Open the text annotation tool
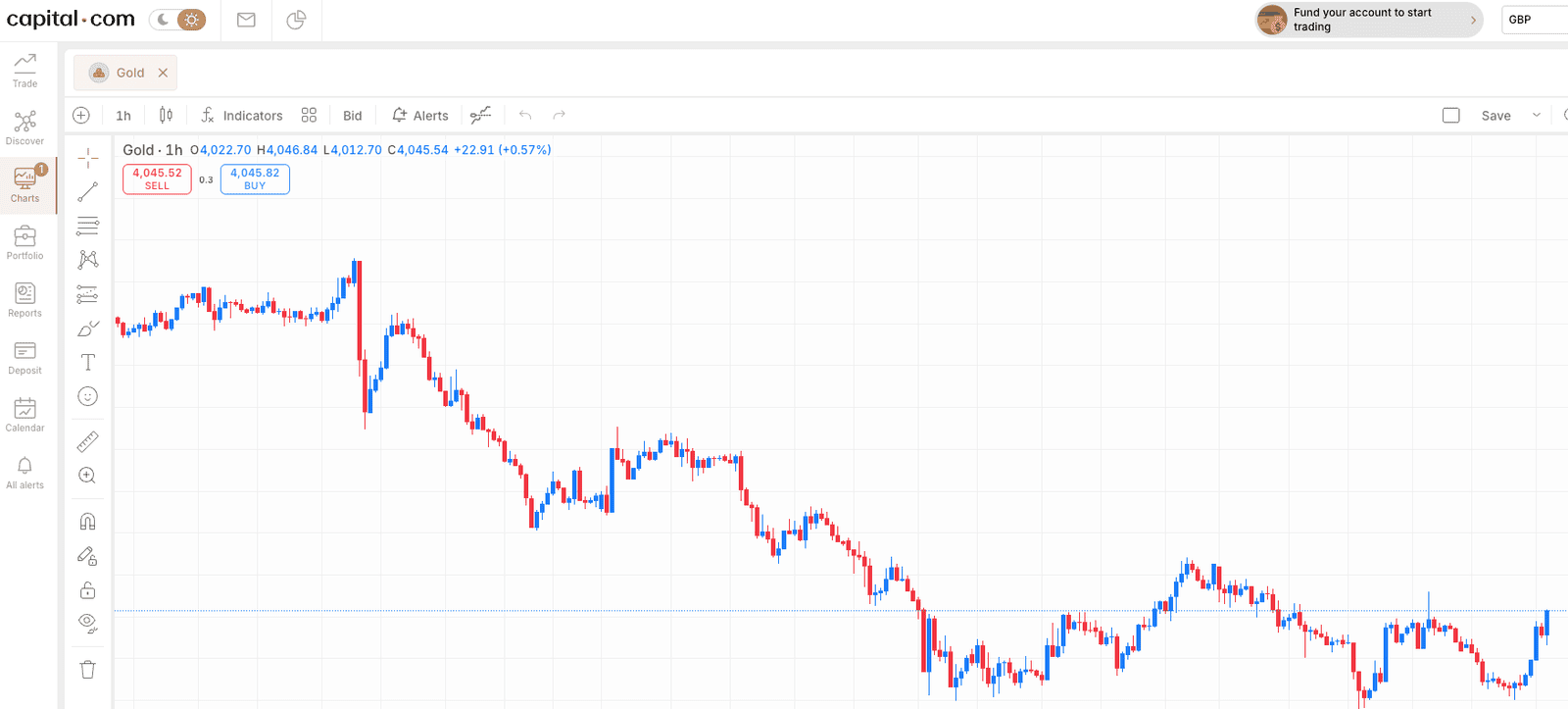Screen dimensions: 1568x709 tap(87, 362)
